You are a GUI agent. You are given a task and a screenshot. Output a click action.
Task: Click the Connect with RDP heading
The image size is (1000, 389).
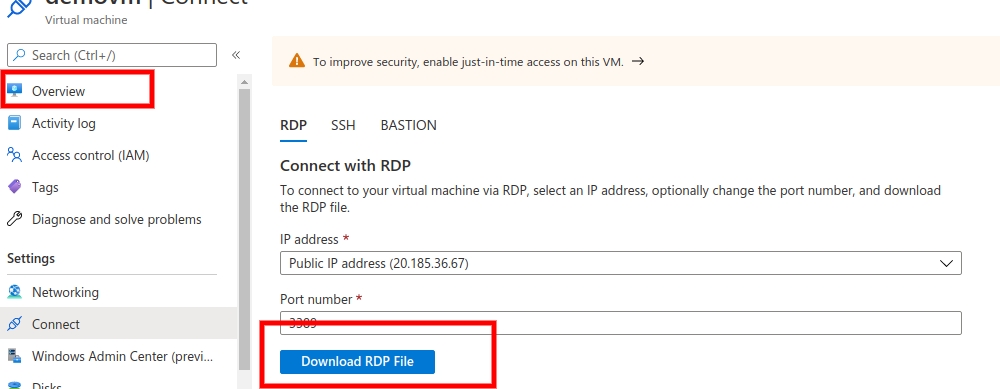346,166
